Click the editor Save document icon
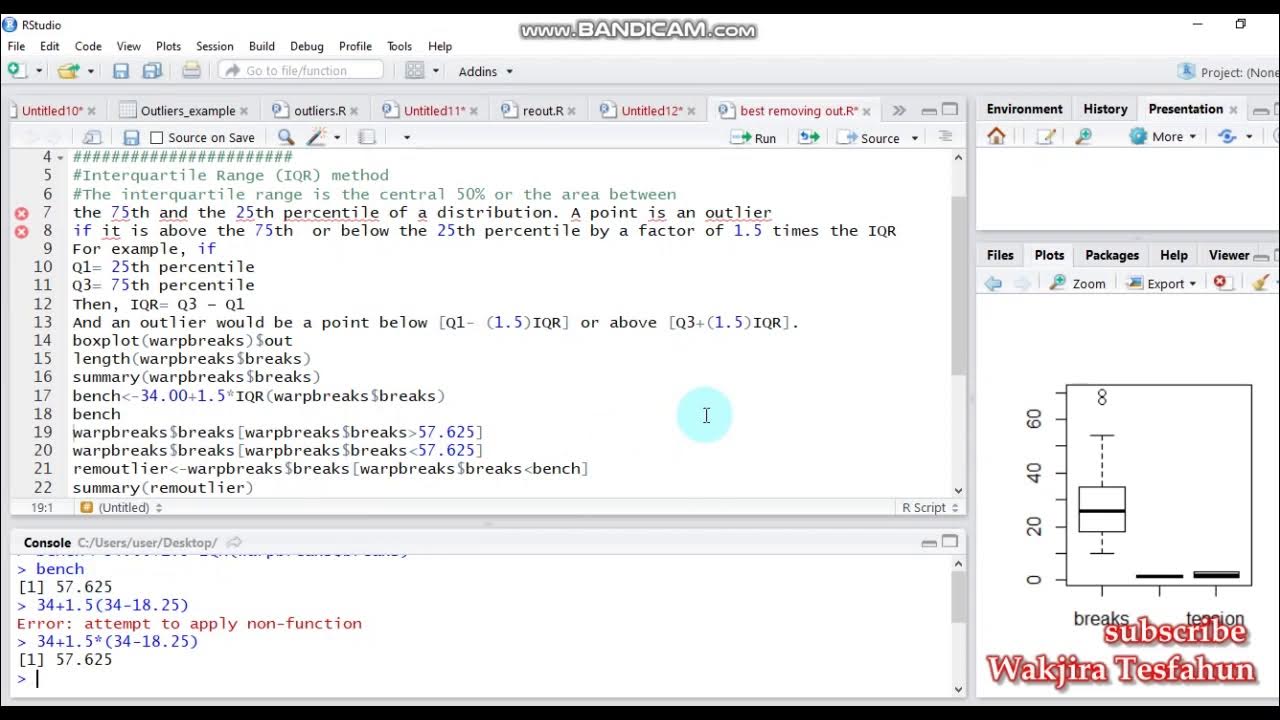 (131, 138)
